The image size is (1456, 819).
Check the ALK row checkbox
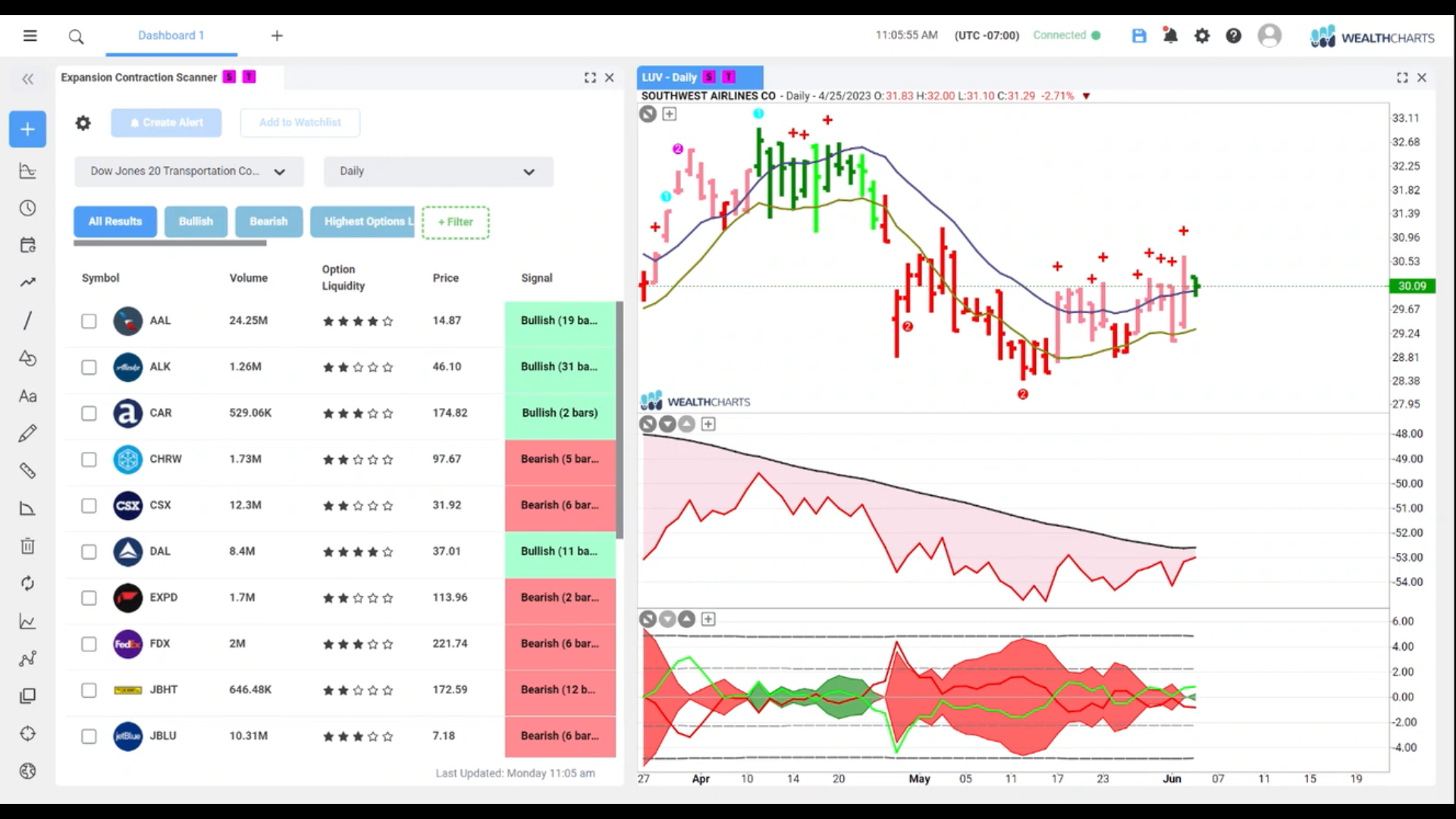coord(89,367)
